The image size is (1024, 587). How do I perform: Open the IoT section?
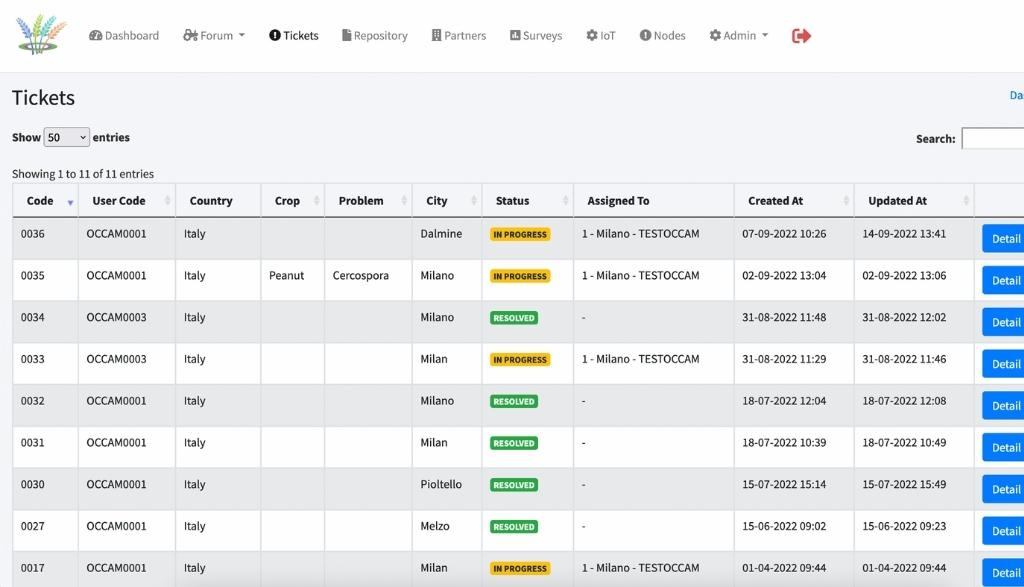(601, 36)
